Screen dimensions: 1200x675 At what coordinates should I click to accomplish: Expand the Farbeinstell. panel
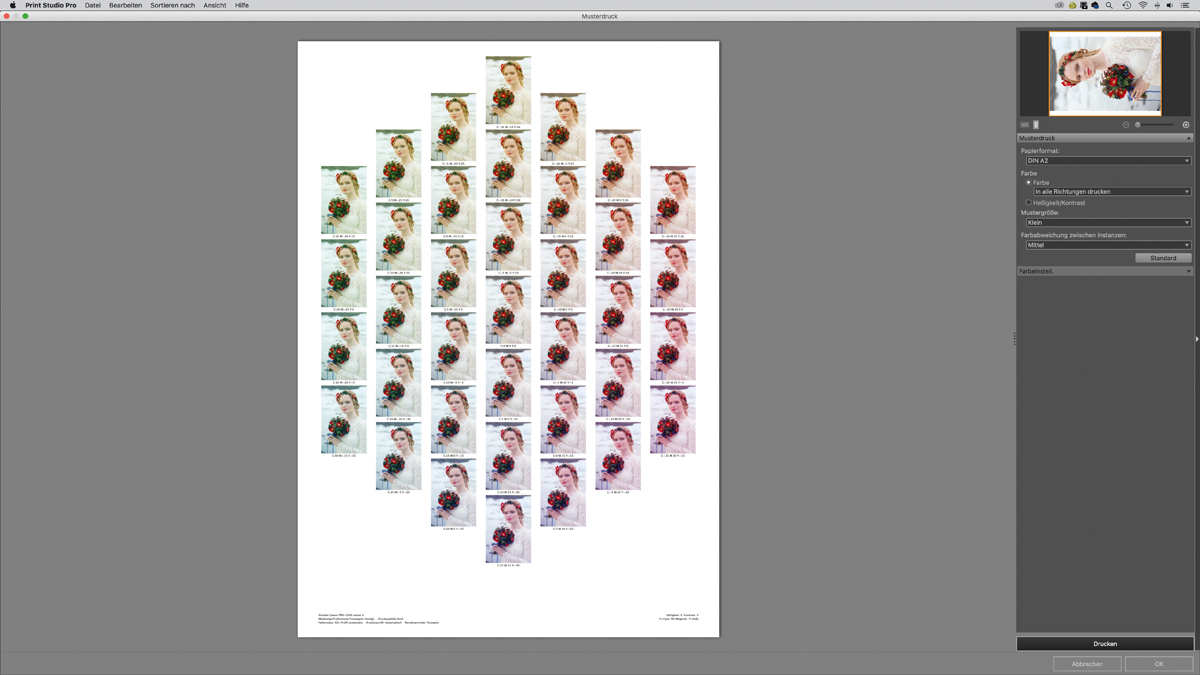click(1104, 271)
